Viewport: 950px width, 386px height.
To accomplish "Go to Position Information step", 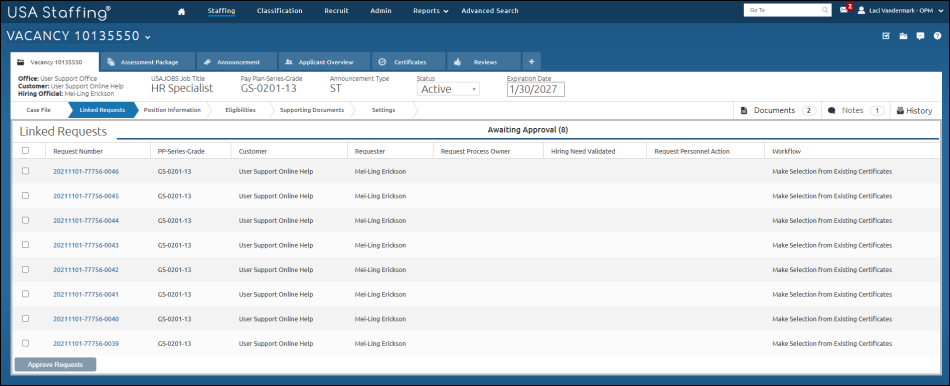I will point(172,110).
